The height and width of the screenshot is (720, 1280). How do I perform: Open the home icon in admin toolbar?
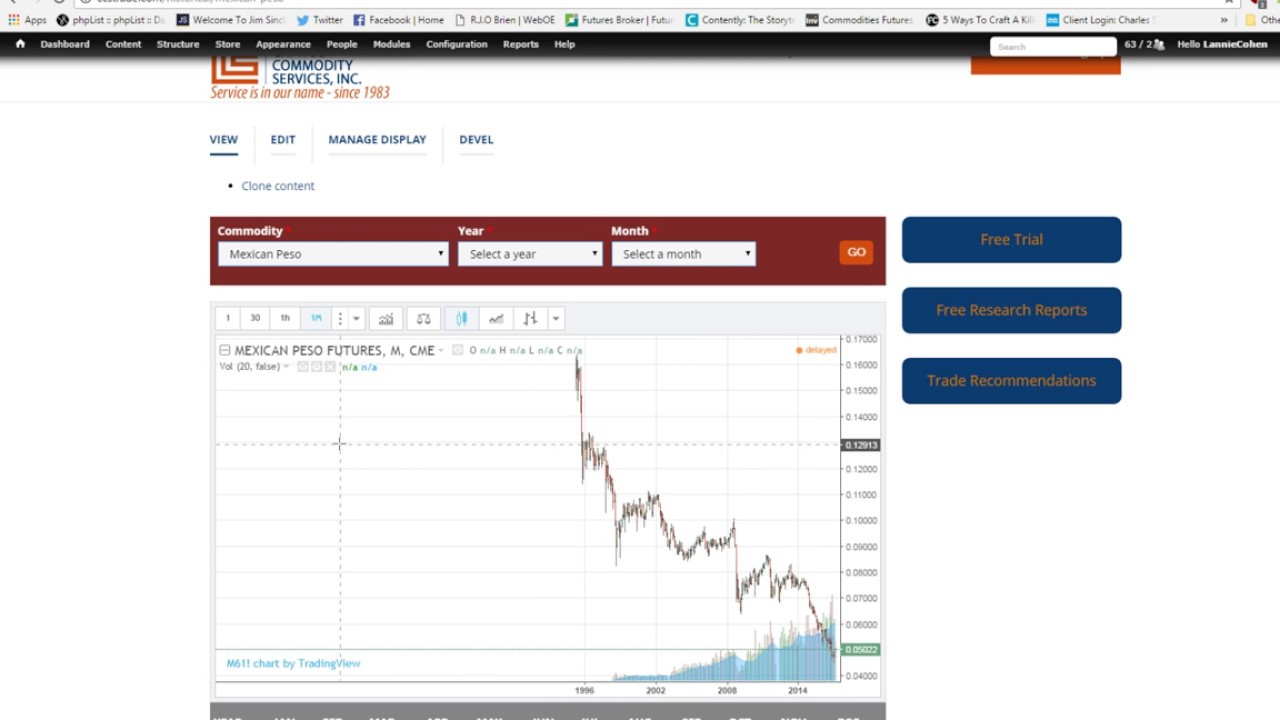20,44
